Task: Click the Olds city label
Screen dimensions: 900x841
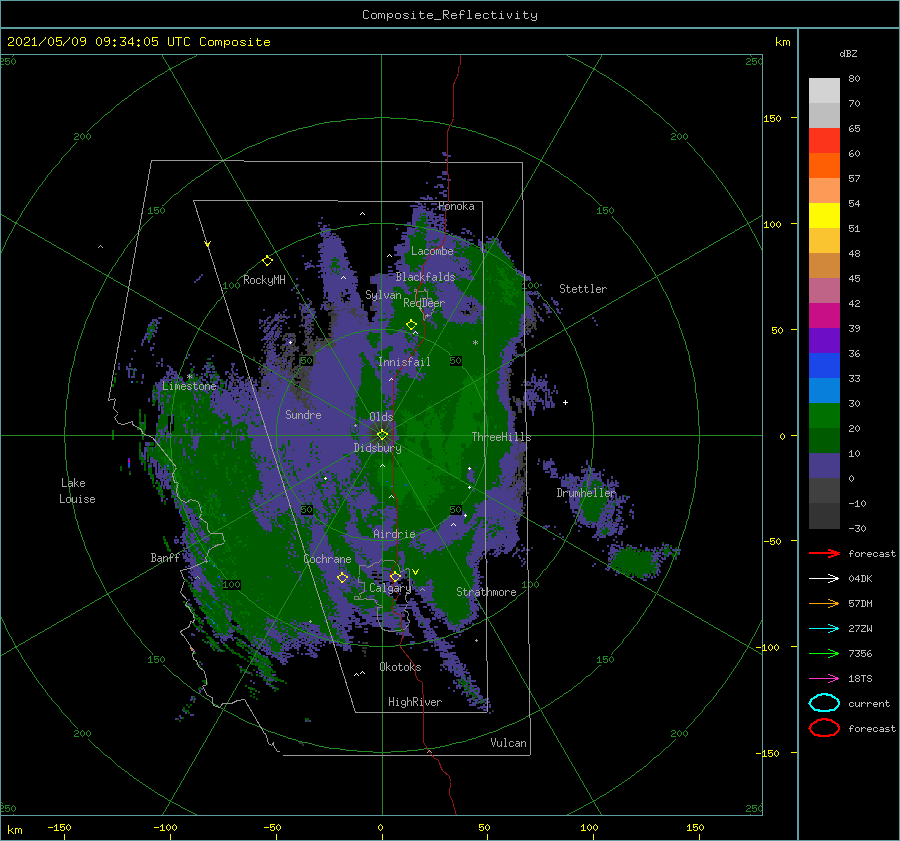Action: 381,417
